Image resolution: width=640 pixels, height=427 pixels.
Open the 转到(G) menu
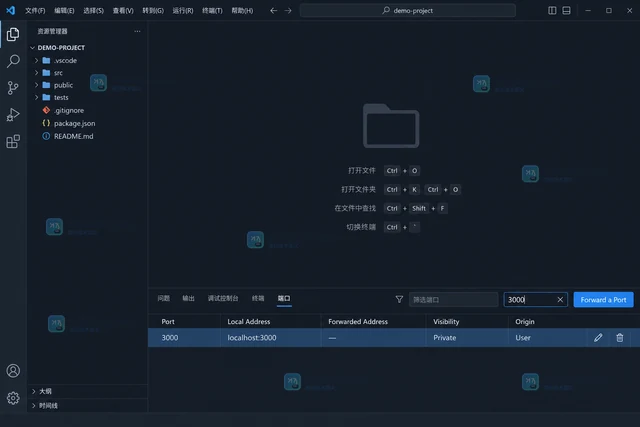point(153,11)
